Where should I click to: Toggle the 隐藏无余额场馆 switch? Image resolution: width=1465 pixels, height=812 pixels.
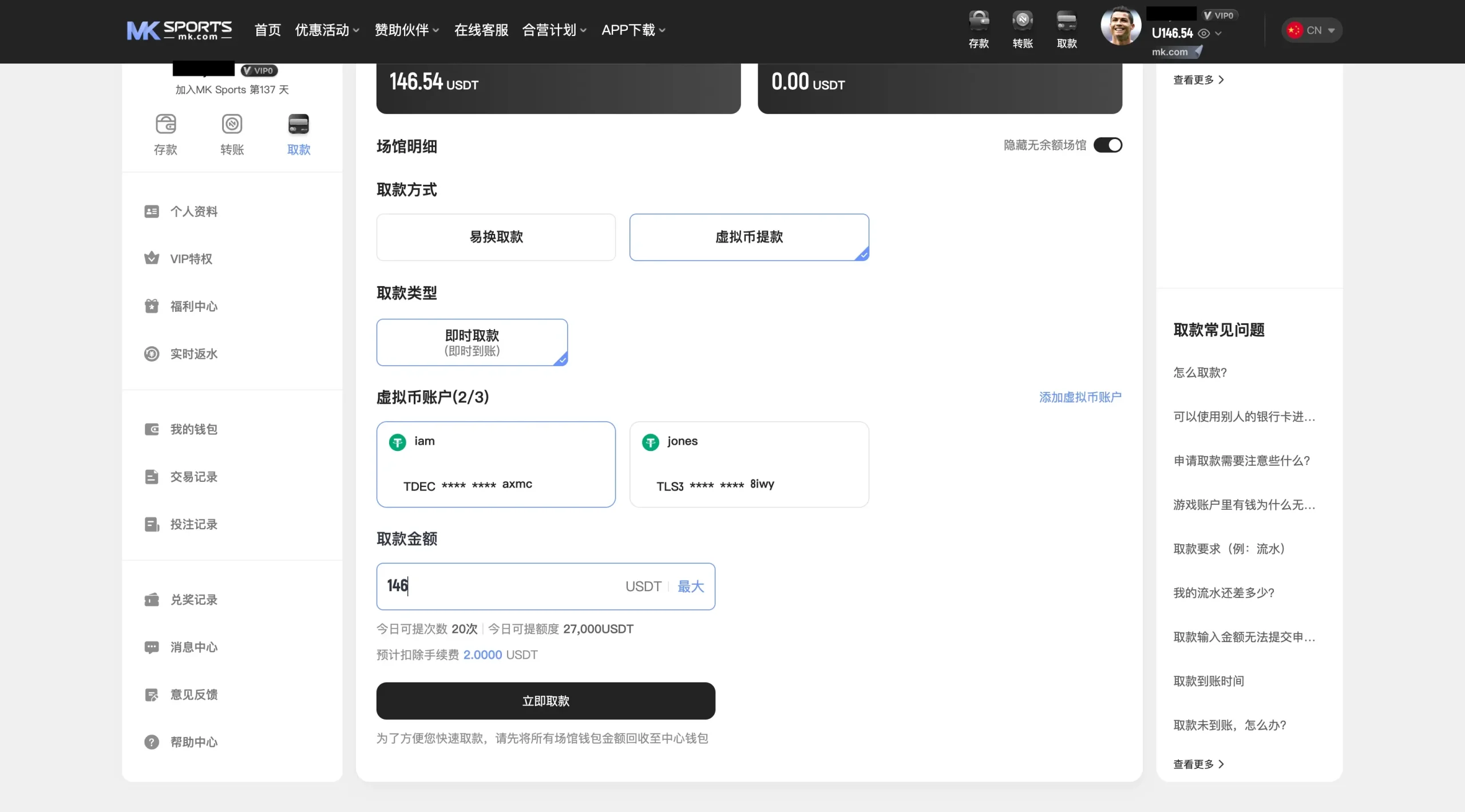click(x=1107, y=145)
